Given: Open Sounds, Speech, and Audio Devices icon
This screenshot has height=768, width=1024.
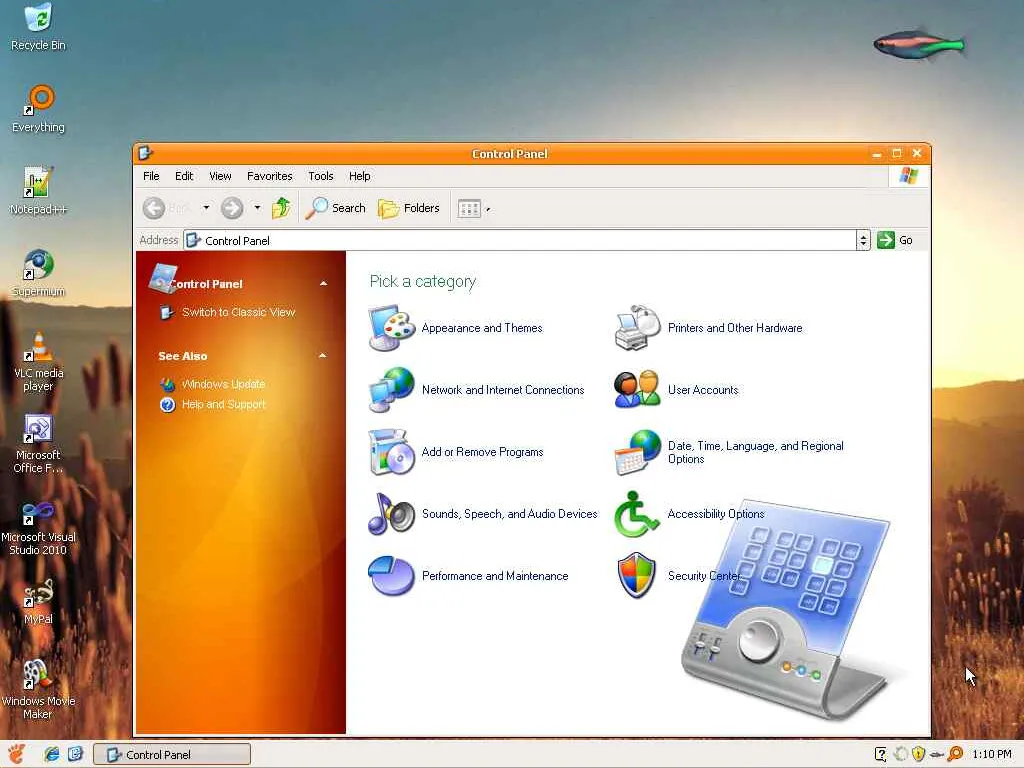Looking at the screenshot, I should (x=391, y=514).
